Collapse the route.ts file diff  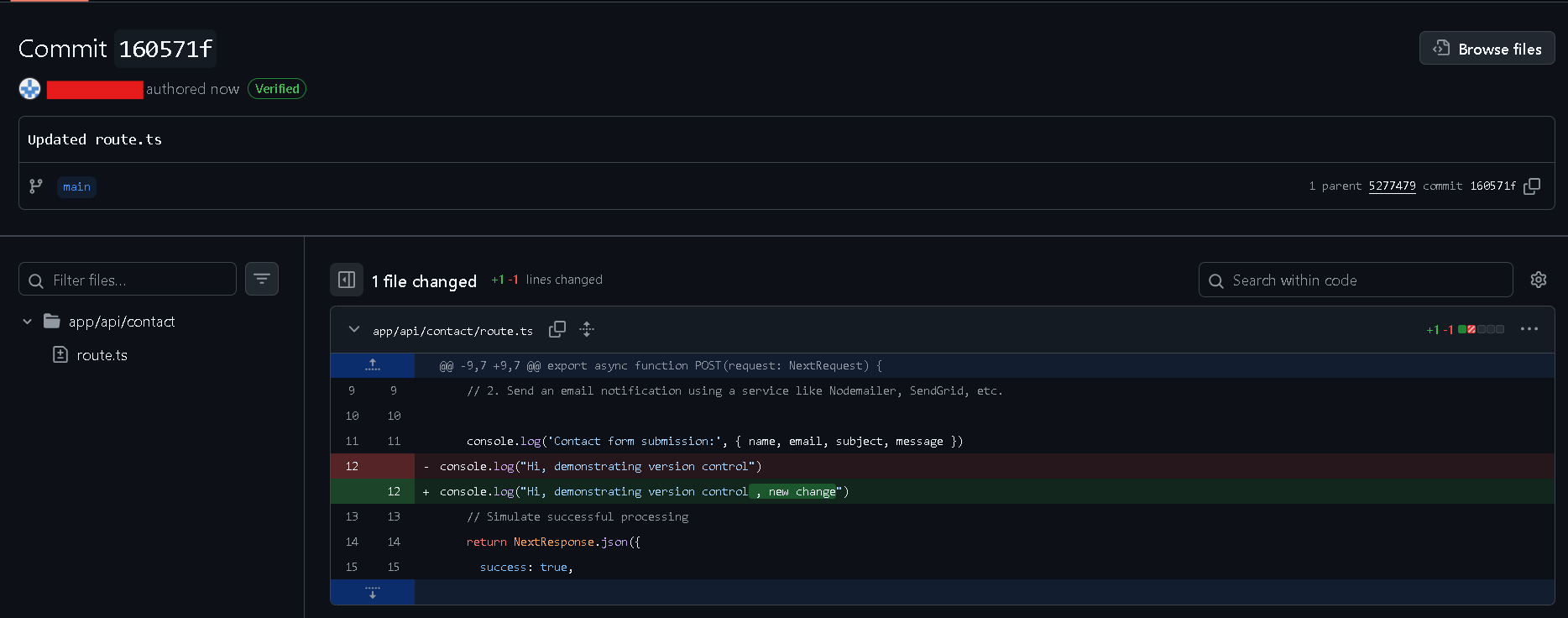(x=354, y=330)
